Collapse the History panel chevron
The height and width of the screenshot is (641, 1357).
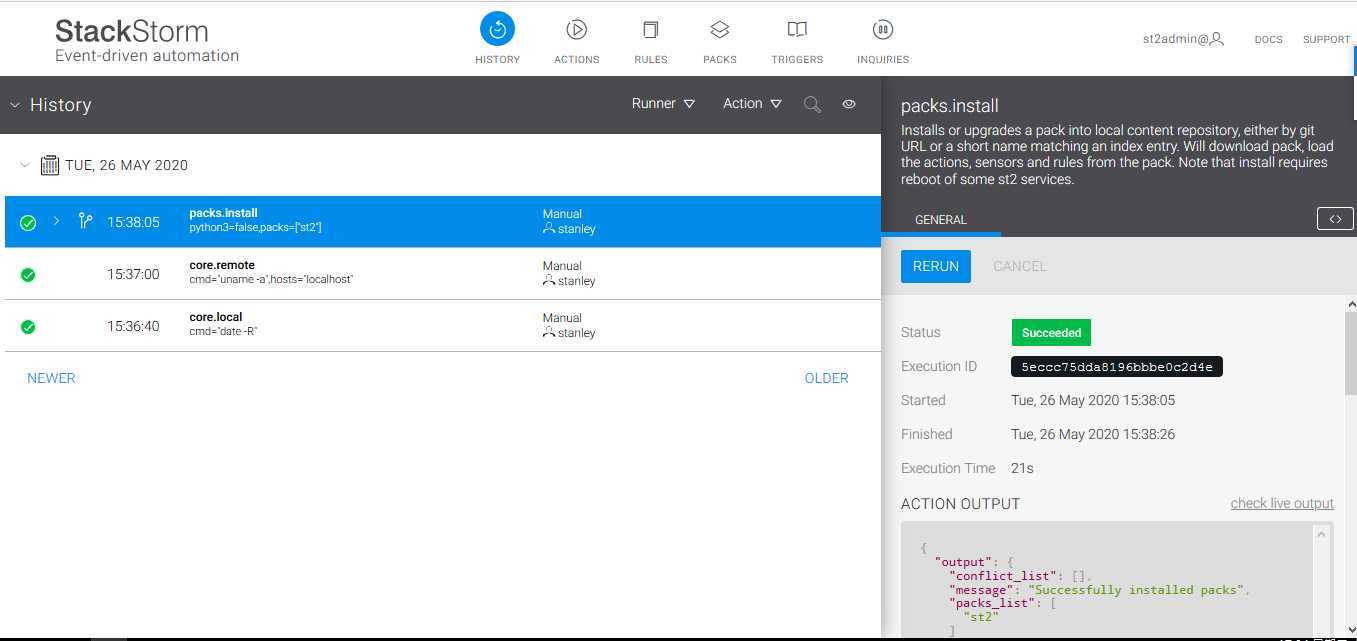[x=15, y=105]
